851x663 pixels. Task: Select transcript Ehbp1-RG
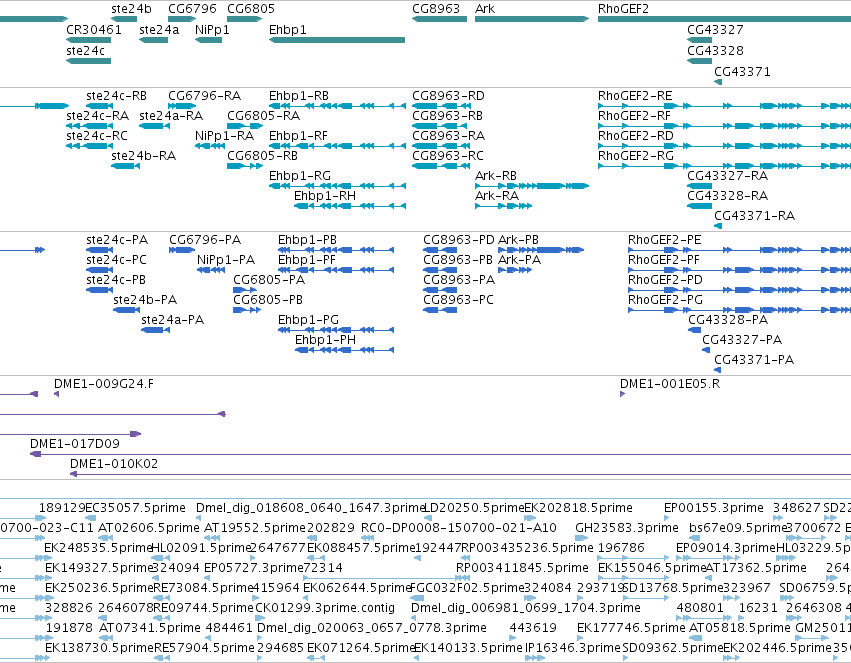[x=300, y=176]
